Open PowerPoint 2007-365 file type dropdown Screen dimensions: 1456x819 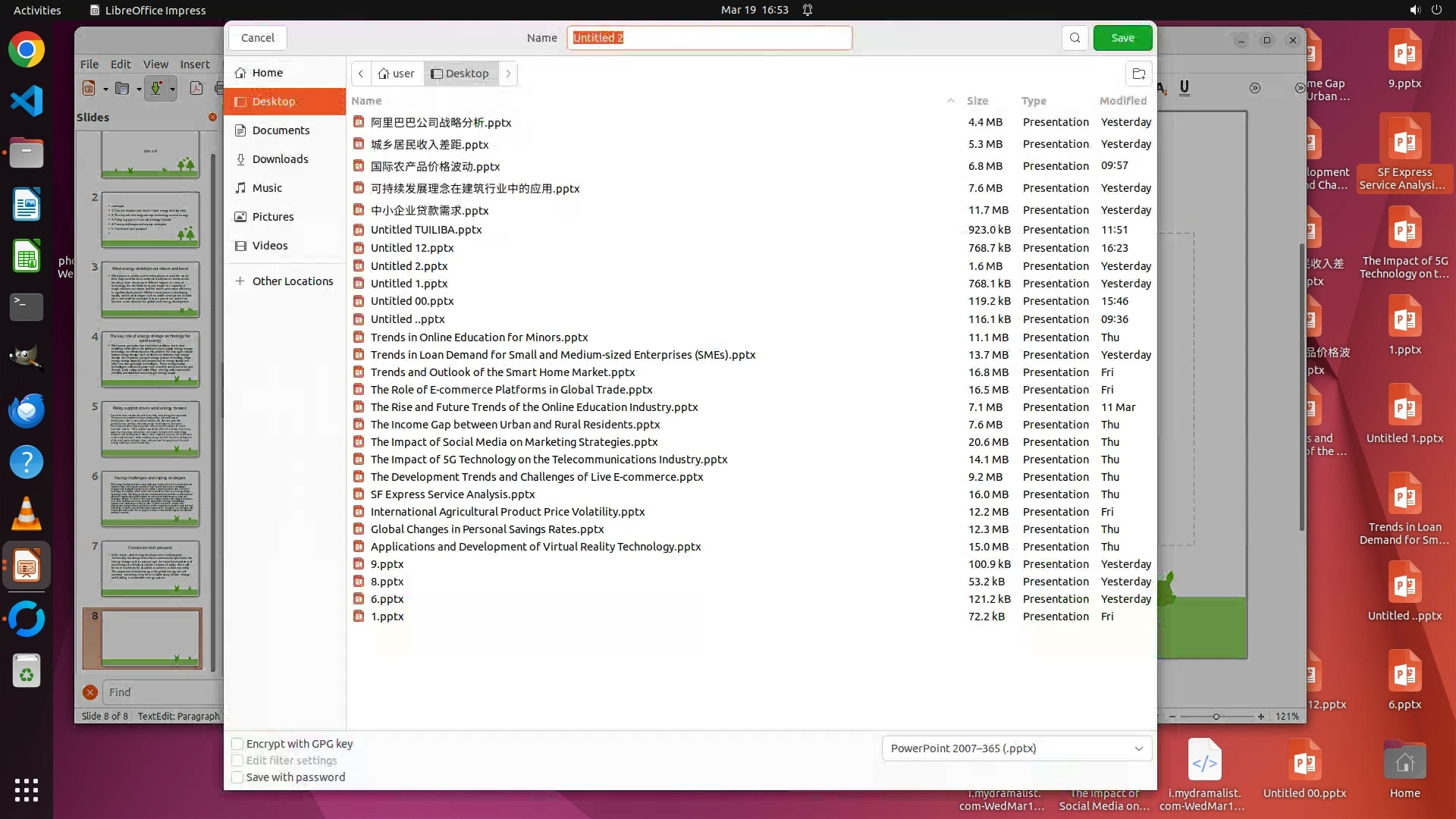1016,748
